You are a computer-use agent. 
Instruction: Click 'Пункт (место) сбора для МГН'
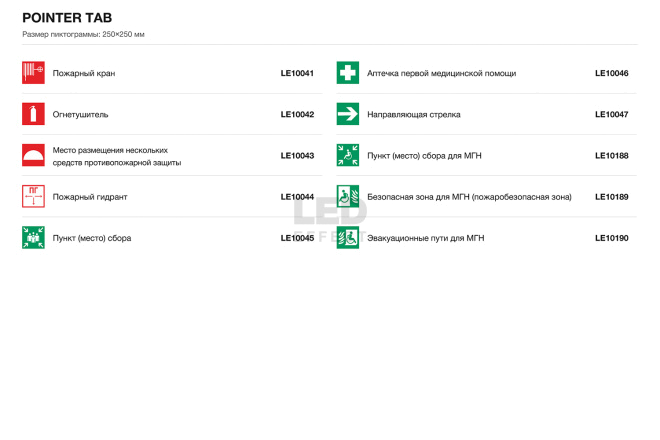[424, 156]
